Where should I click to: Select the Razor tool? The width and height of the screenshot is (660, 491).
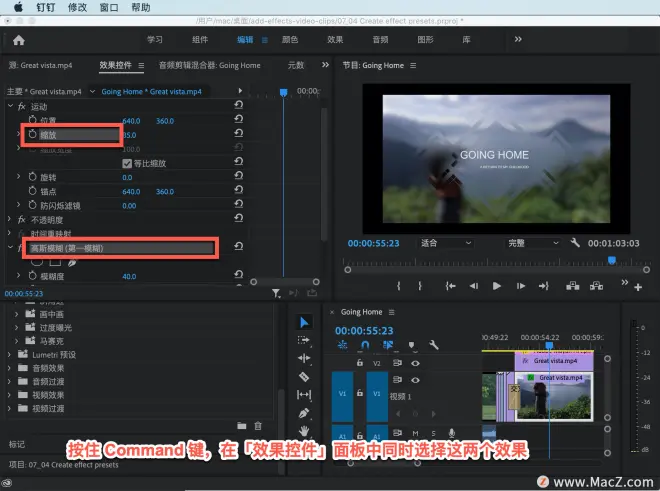[304, 377]
